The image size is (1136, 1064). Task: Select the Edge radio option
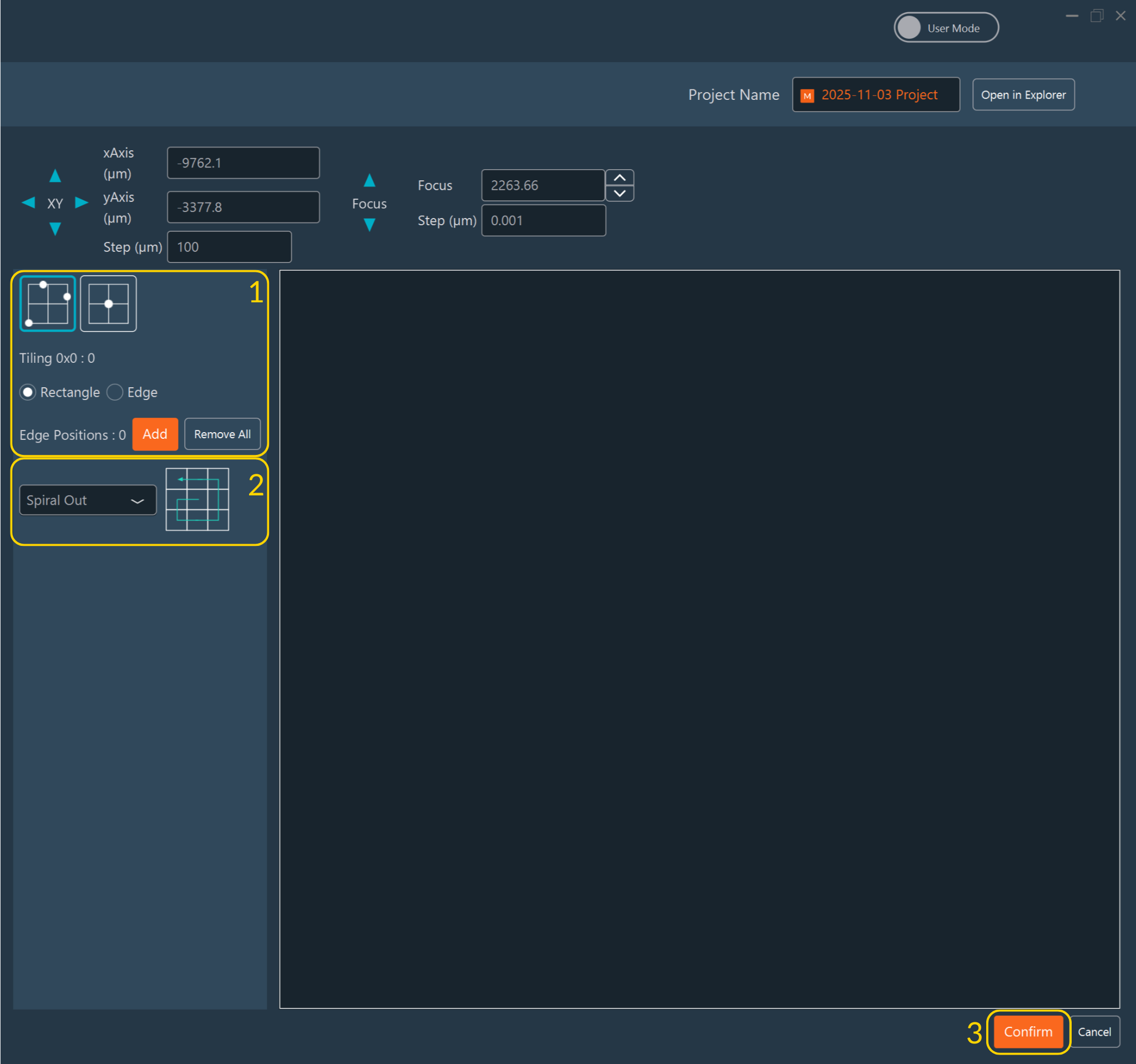click(x=115, y=393)
